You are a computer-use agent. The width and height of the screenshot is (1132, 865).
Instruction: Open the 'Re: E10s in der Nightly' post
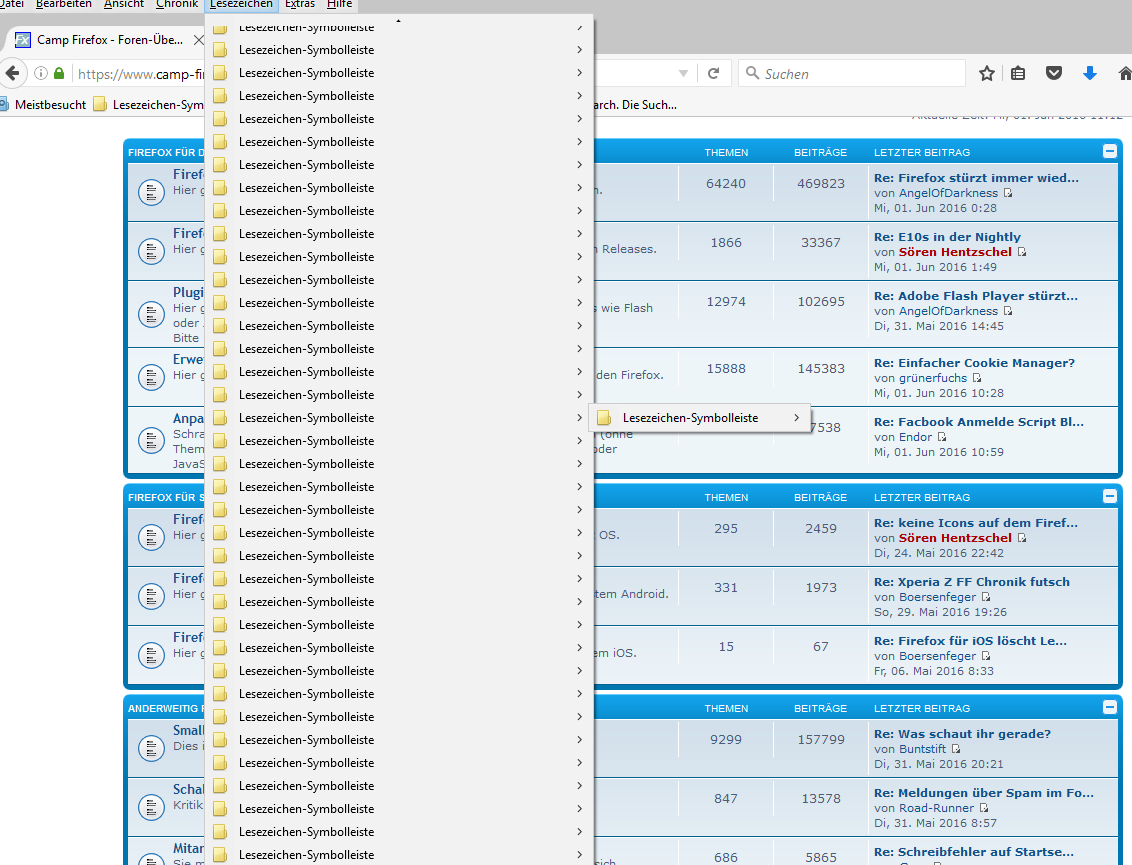pos(947,237)
